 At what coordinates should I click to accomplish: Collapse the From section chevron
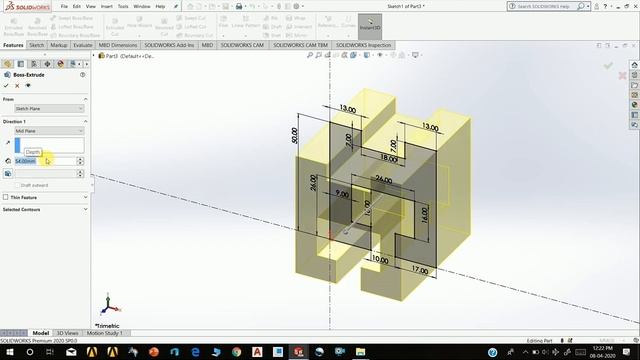click(x=85, y=99)
